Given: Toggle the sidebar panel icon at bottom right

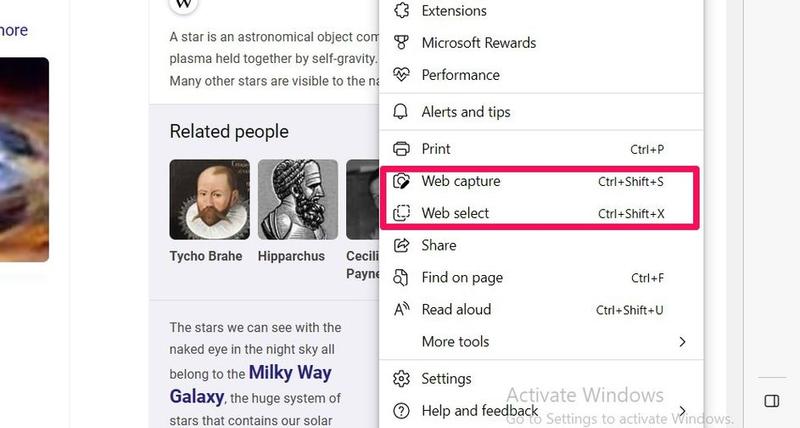Looking at the screenshot, I should tap(772, 401).
